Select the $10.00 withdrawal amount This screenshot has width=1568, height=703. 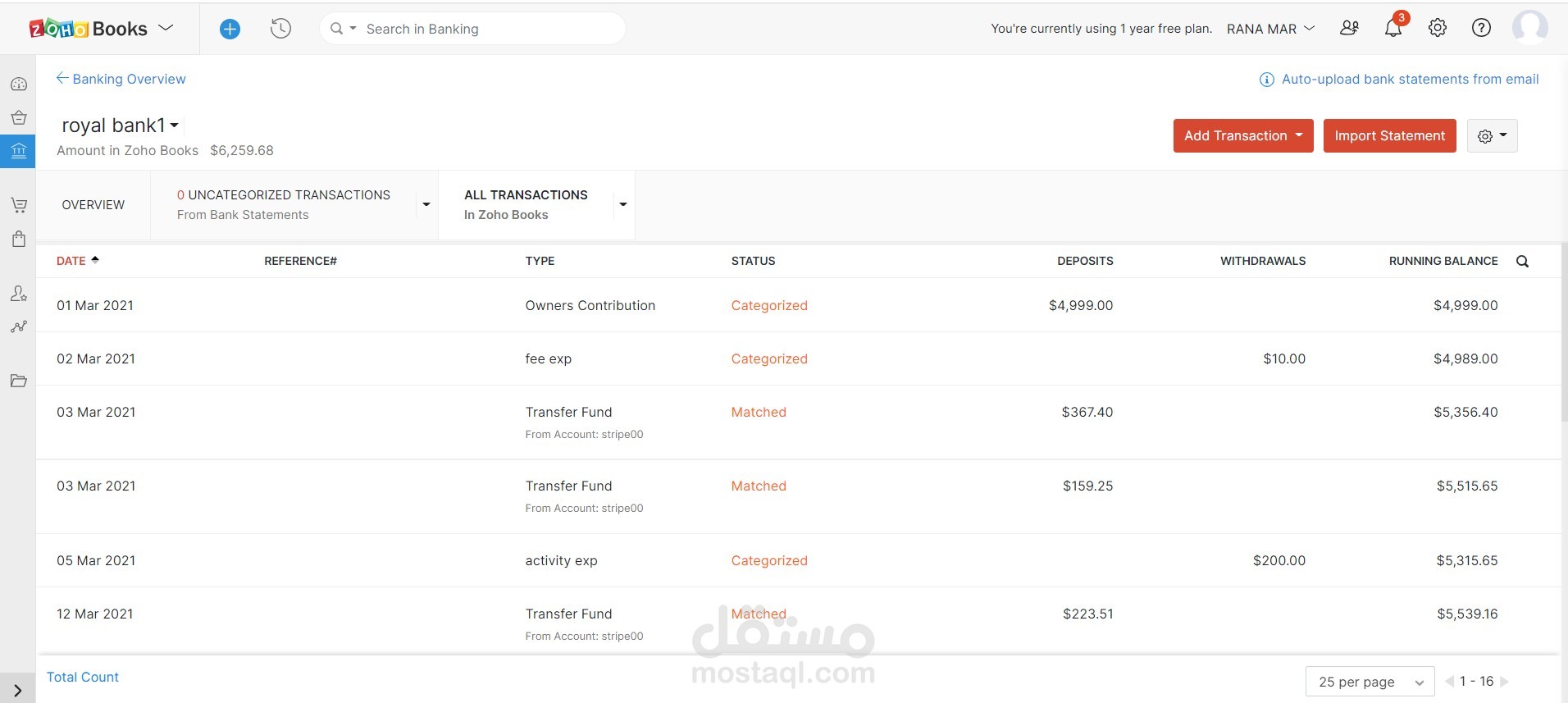pyautogui.click(x=1284, y=358)
